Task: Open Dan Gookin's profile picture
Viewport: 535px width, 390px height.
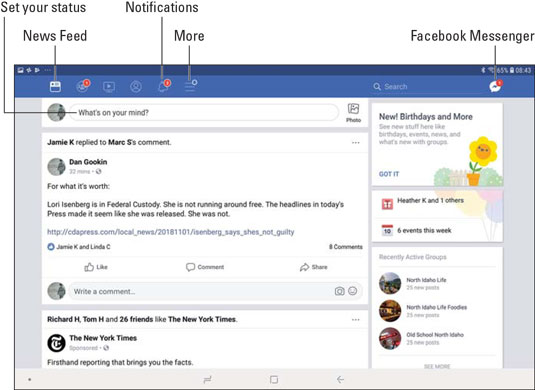Action: [x=56, y=167]
